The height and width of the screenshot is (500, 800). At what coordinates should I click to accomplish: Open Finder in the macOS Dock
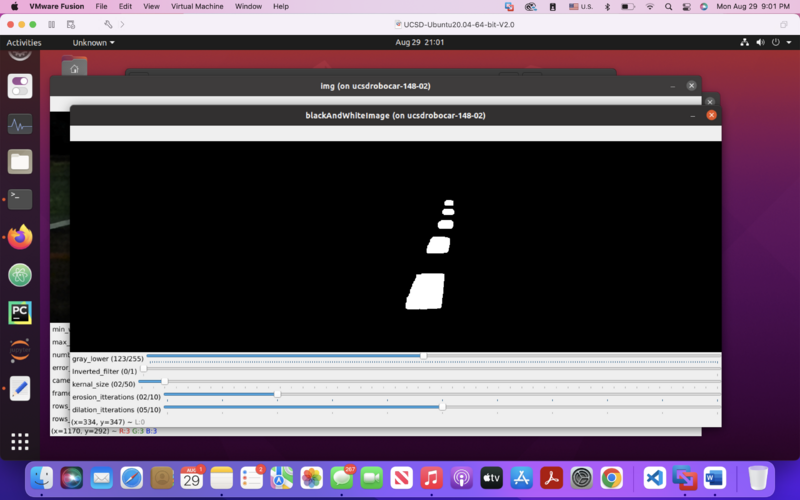pos(41,479)
